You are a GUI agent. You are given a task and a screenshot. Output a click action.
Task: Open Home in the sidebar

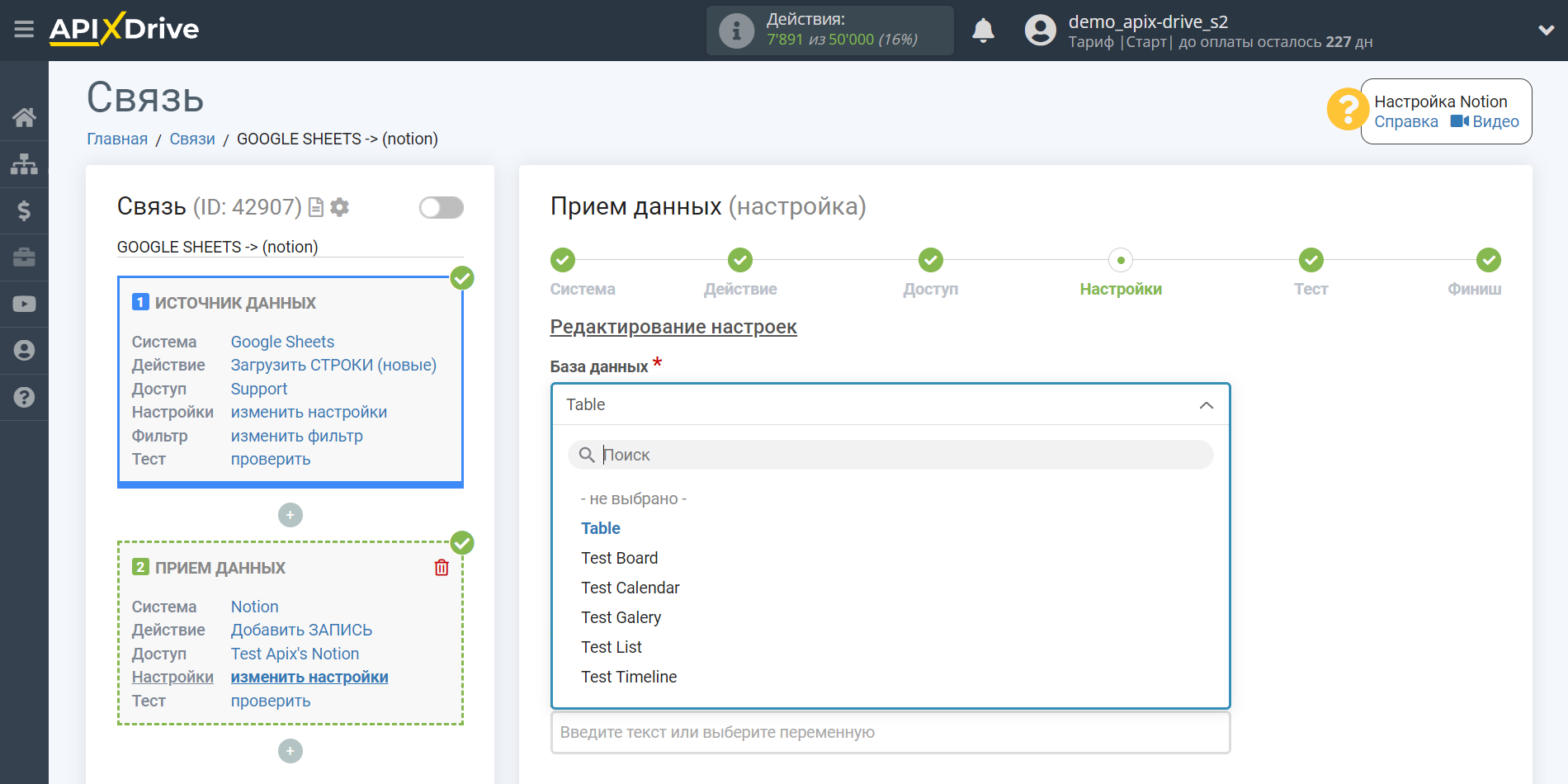(x=24, y=117)
